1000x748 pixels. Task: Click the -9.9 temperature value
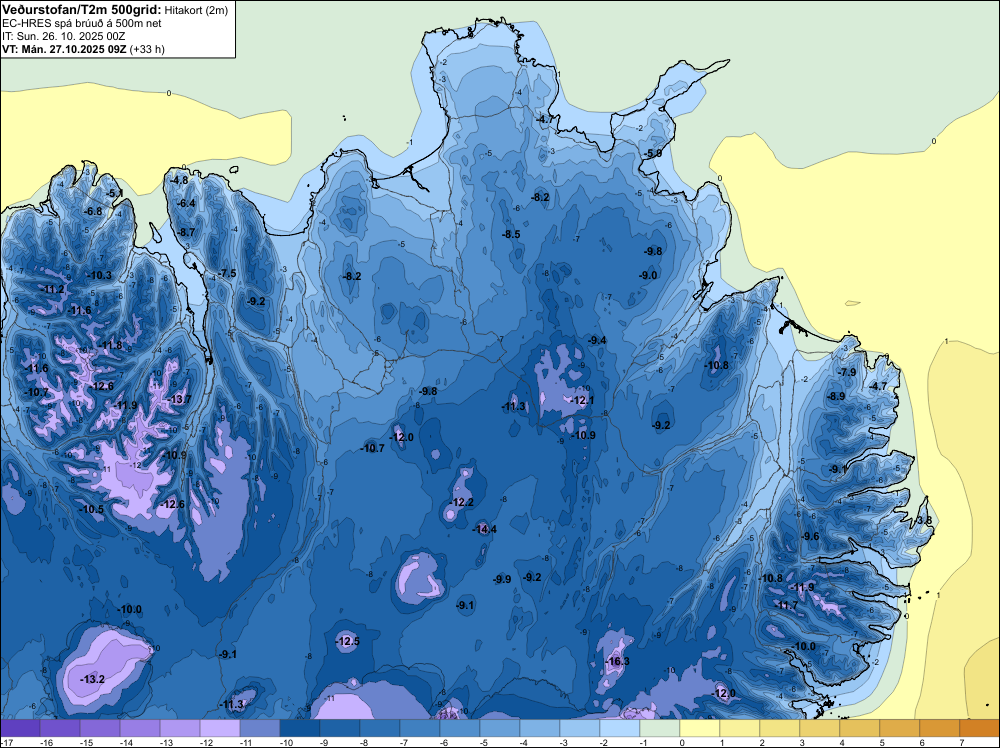[x=502, y=580]
